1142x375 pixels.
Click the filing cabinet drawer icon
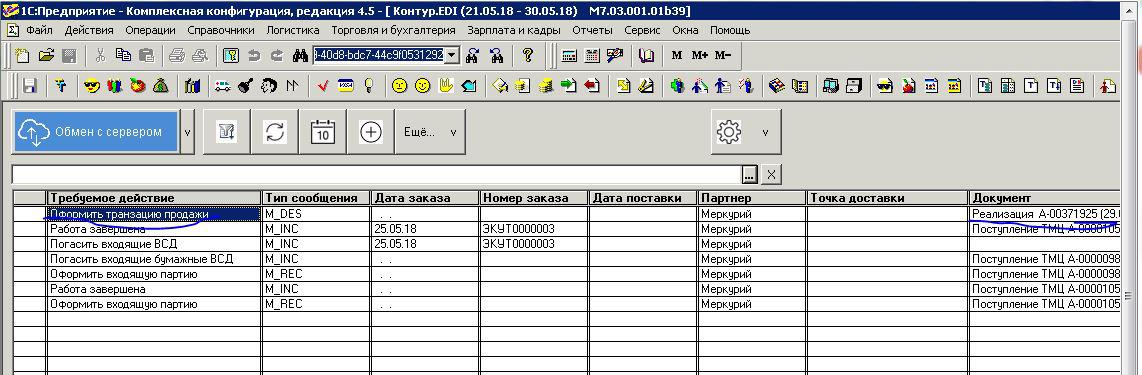[854, 86]
